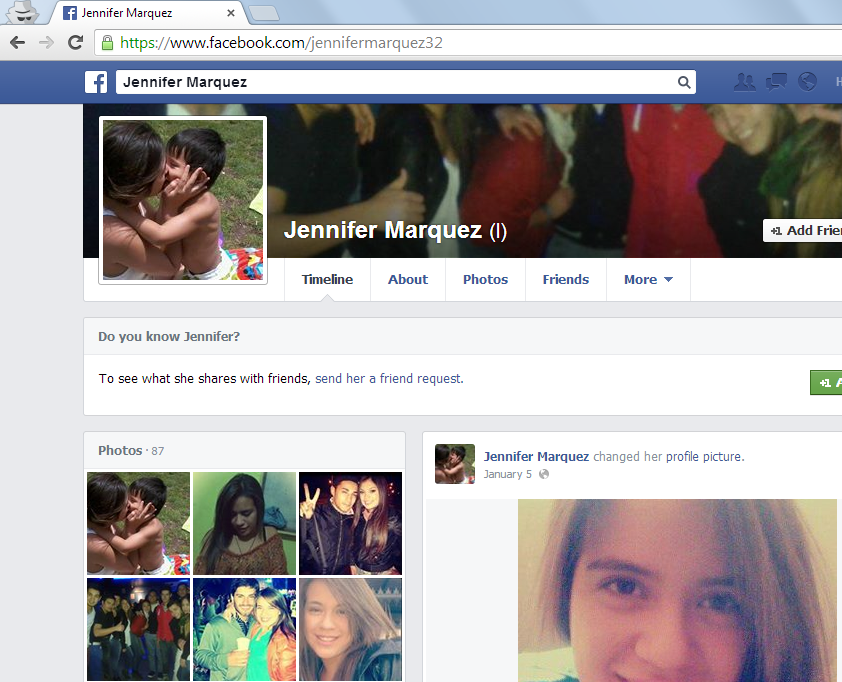
Task: Click the address bar URL field
Action: 467,43
